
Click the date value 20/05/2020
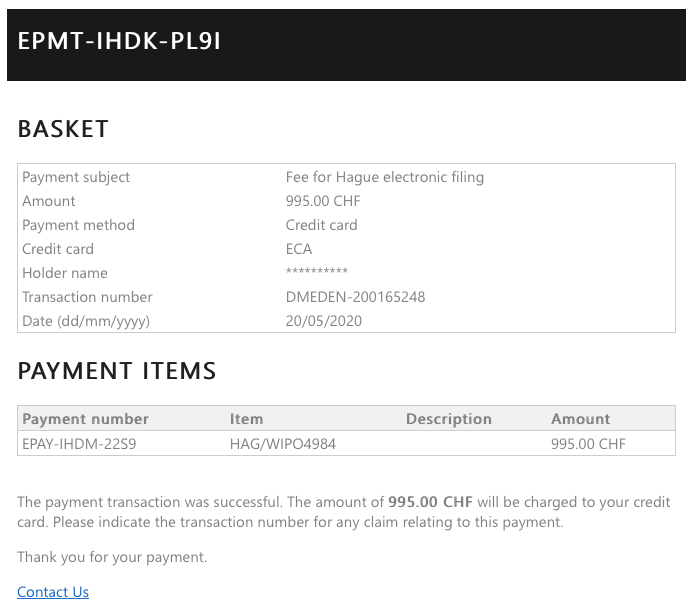pos(324,321)
